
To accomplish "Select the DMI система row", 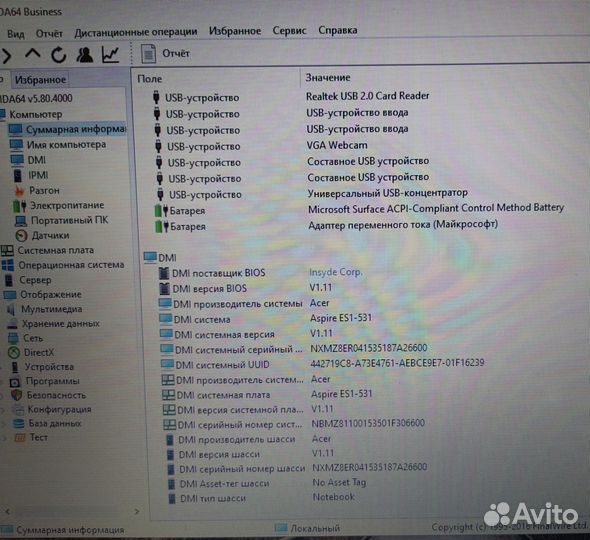I will coord(266,319).
